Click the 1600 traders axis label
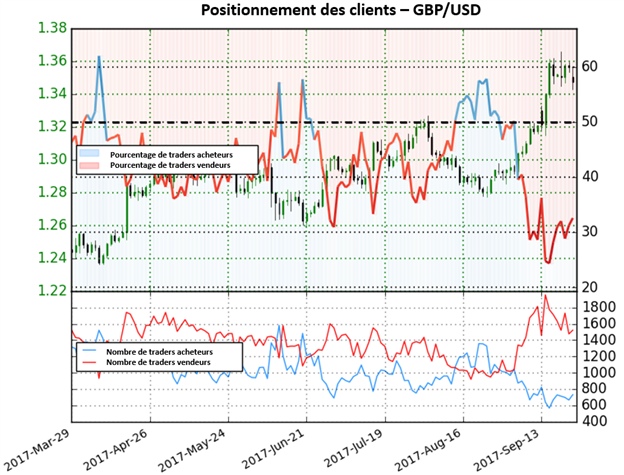 pos(599,323)
